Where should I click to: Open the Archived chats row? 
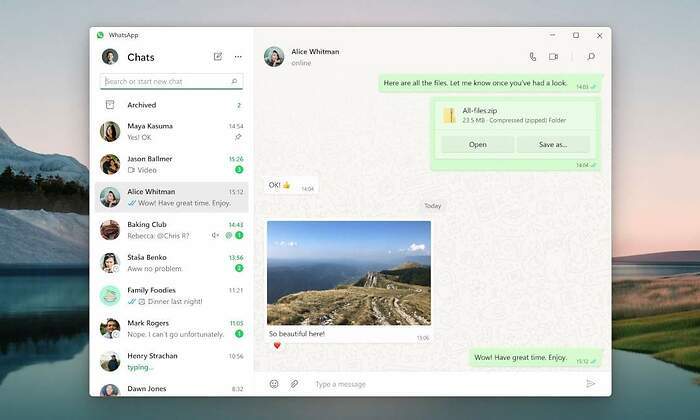171,105
